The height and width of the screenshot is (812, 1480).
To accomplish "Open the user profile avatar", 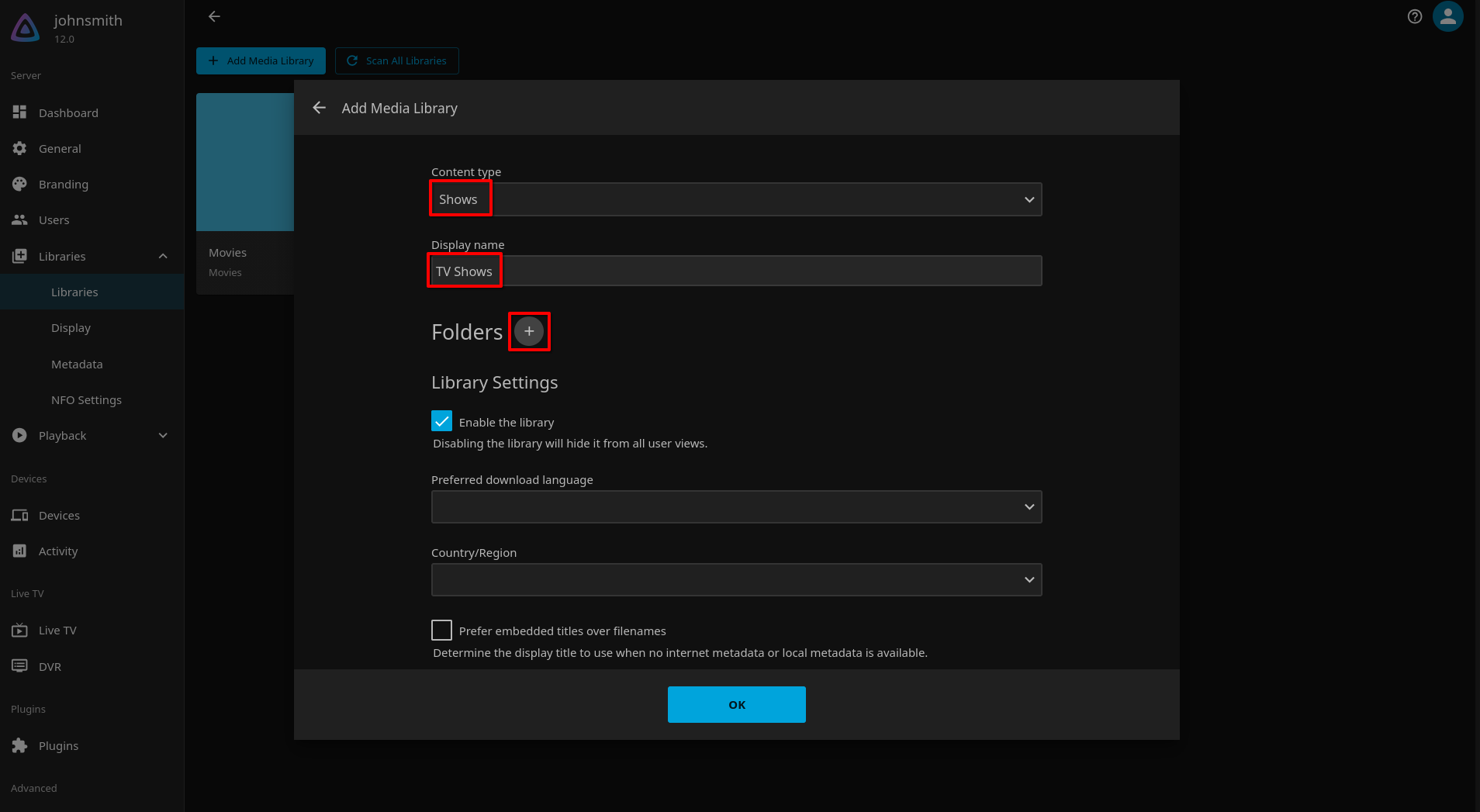I will click(x=1448, y=16).
